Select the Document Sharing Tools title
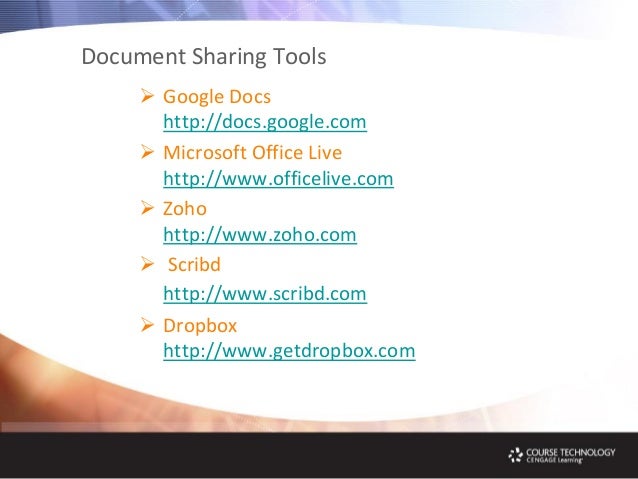The image size is (638, 479). point(204,57)
